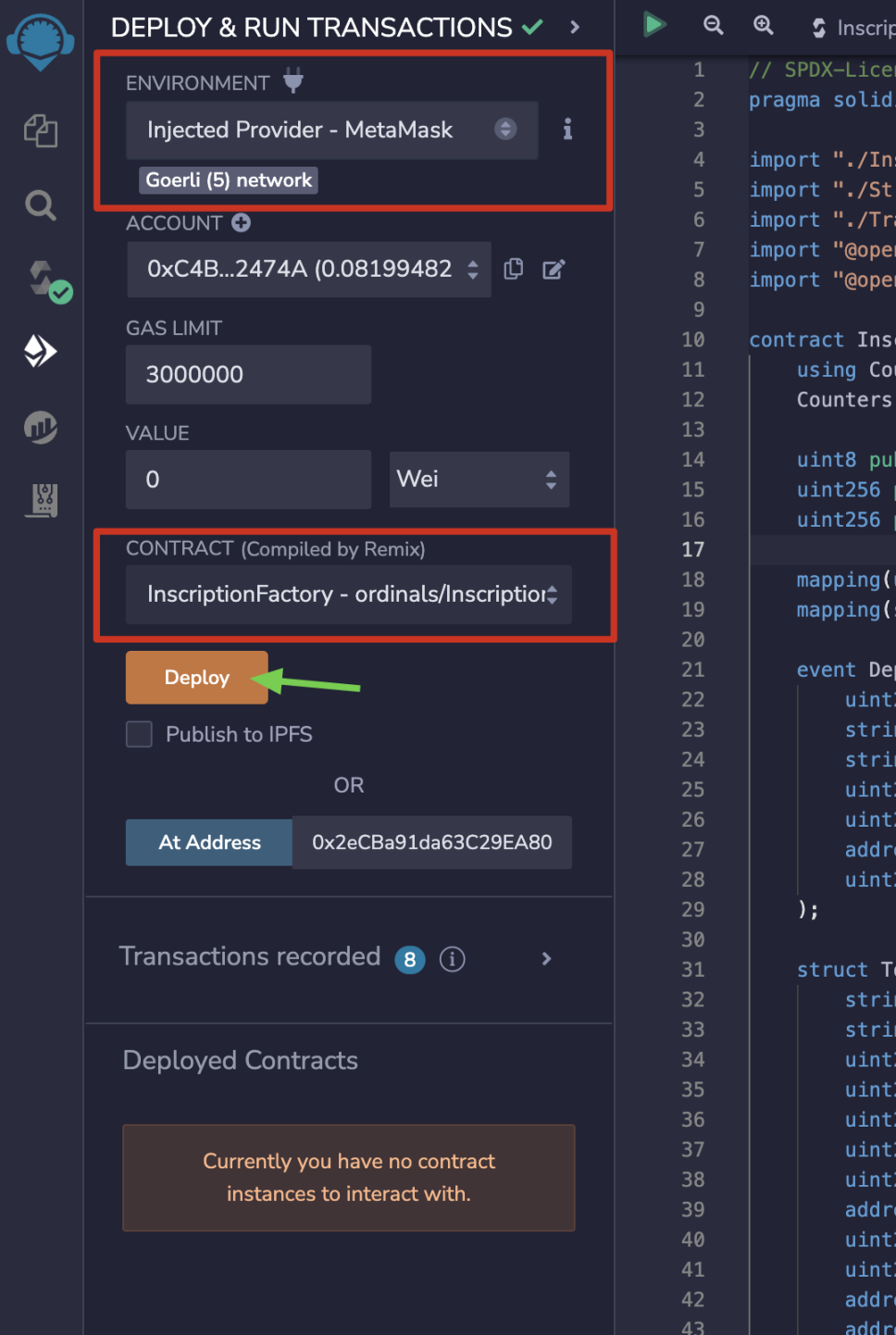Add a new account with plus icon

pos(242,223)
